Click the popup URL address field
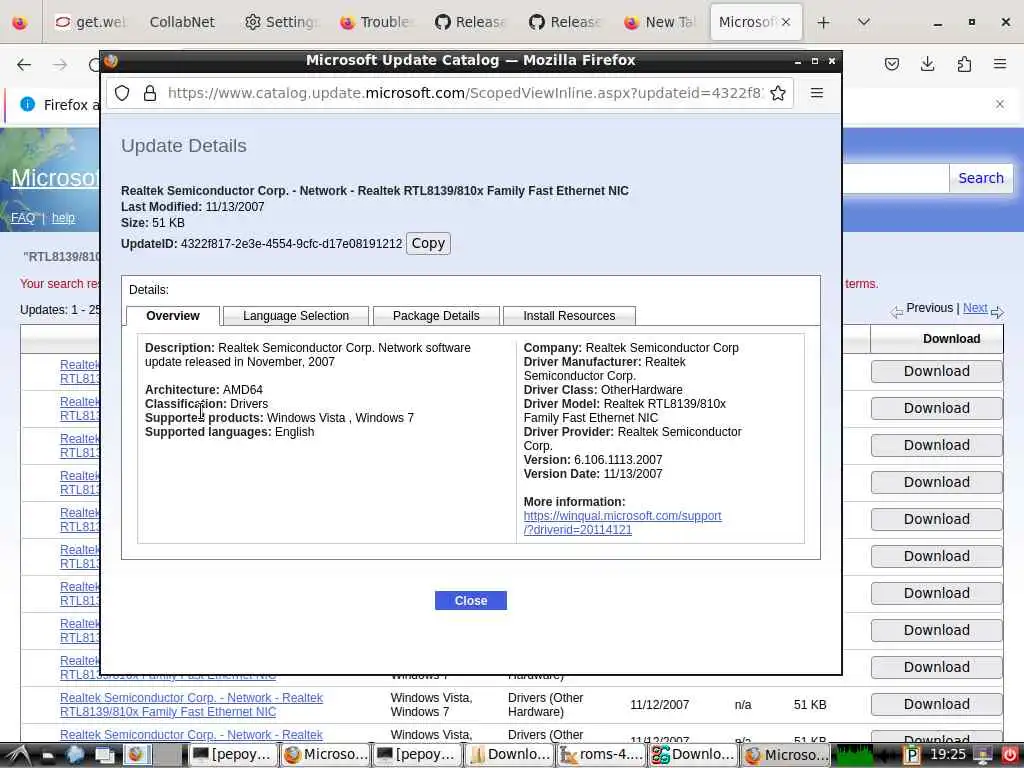This screenshot has width=1024, height=768. pos(464,93)
